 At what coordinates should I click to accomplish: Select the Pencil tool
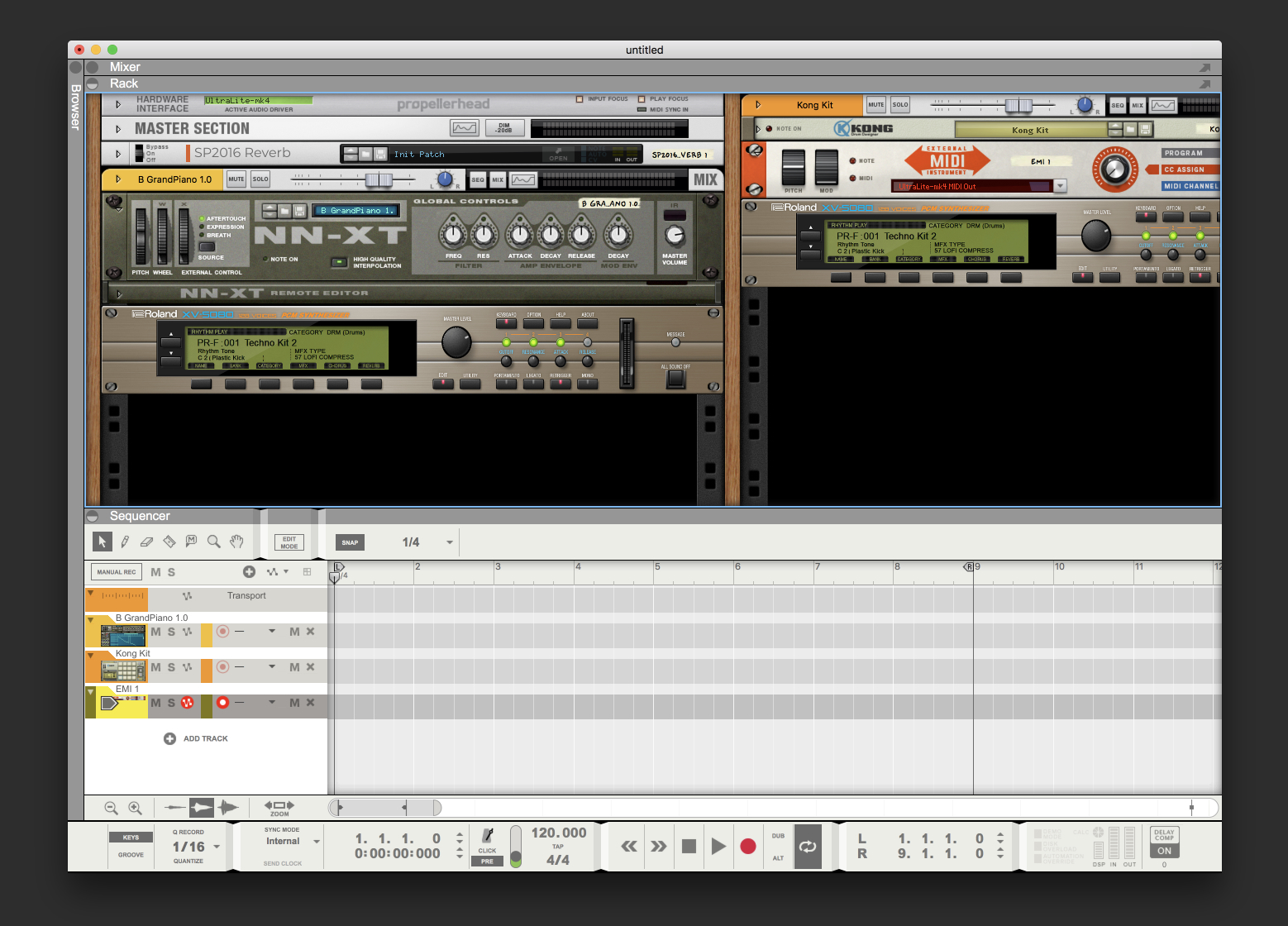125,542
